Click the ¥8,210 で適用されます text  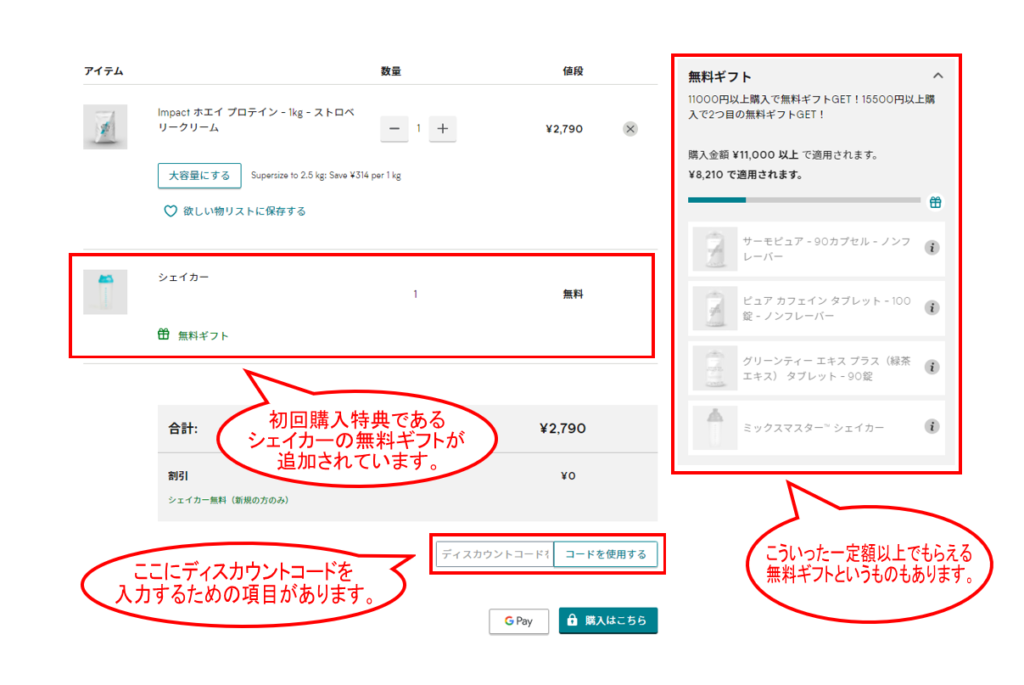point(745,174)
